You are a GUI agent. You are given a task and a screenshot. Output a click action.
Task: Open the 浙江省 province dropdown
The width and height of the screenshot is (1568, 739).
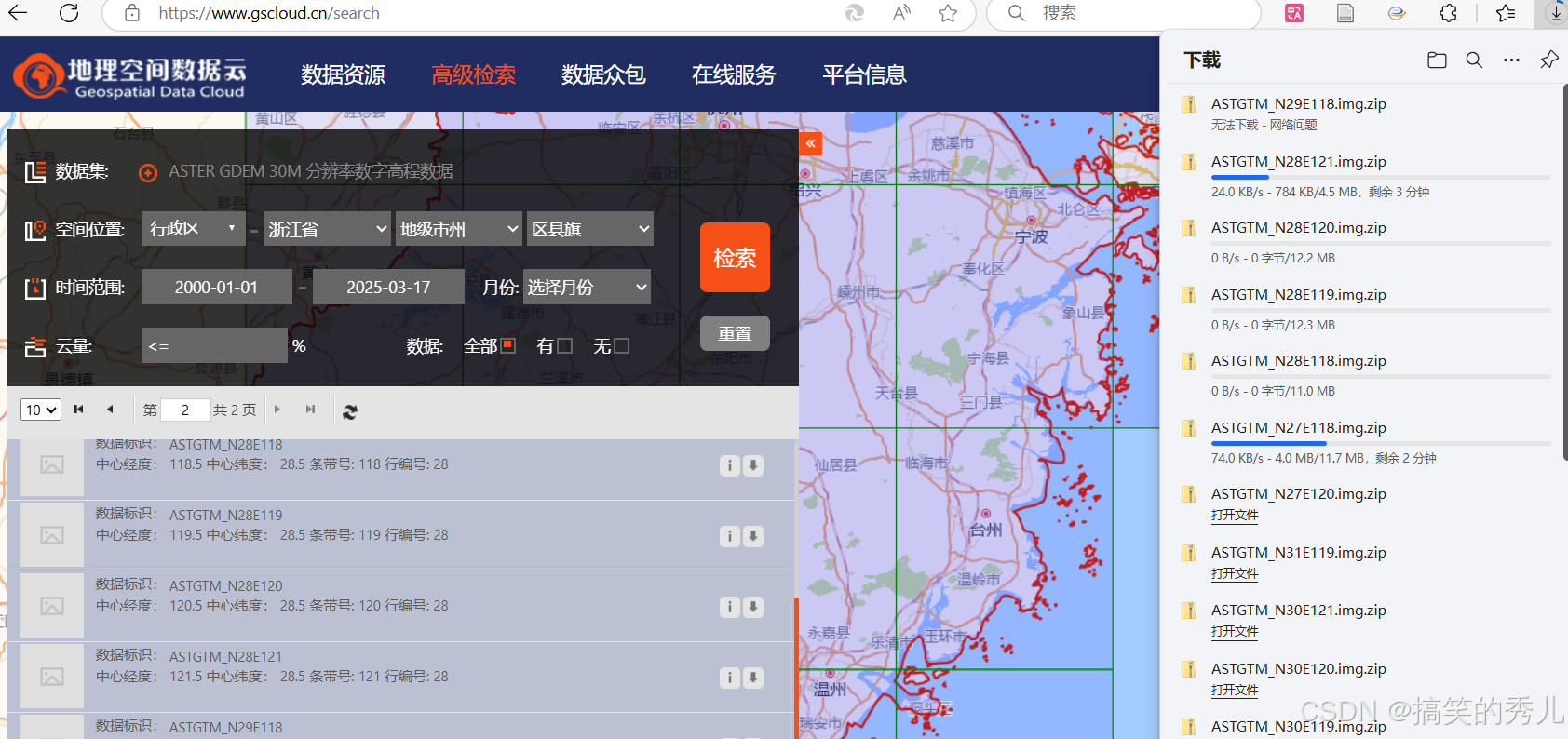(x=327, y=229)
